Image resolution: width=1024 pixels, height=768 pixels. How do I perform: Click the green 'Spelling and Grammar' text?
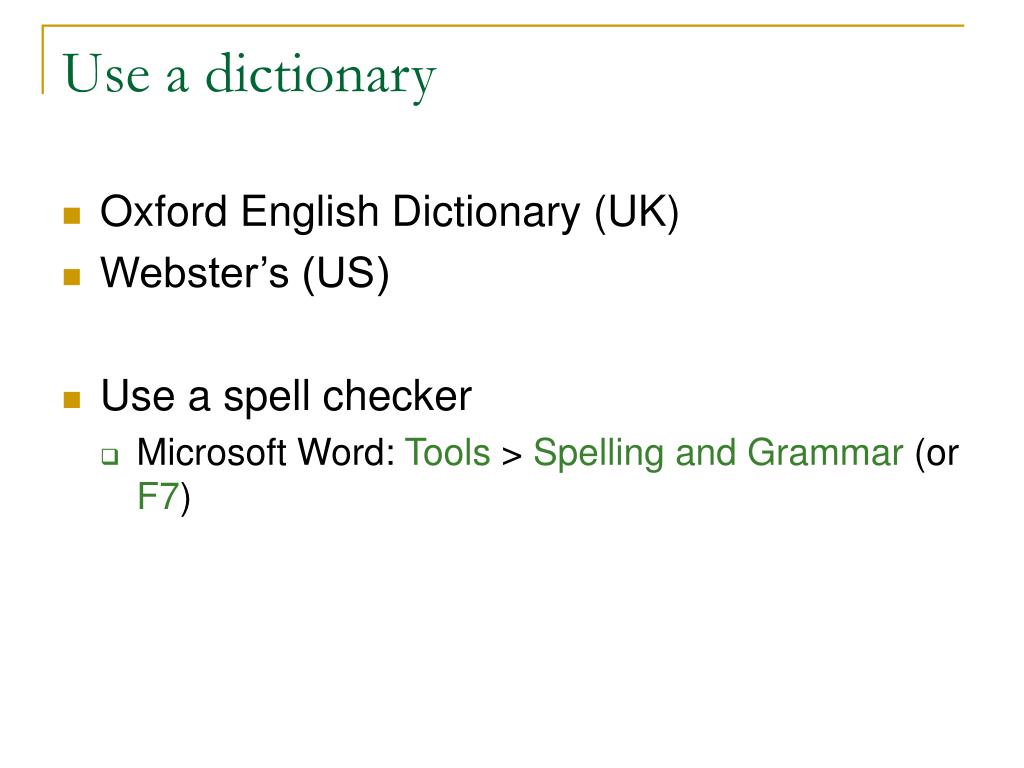pos(718,454)
